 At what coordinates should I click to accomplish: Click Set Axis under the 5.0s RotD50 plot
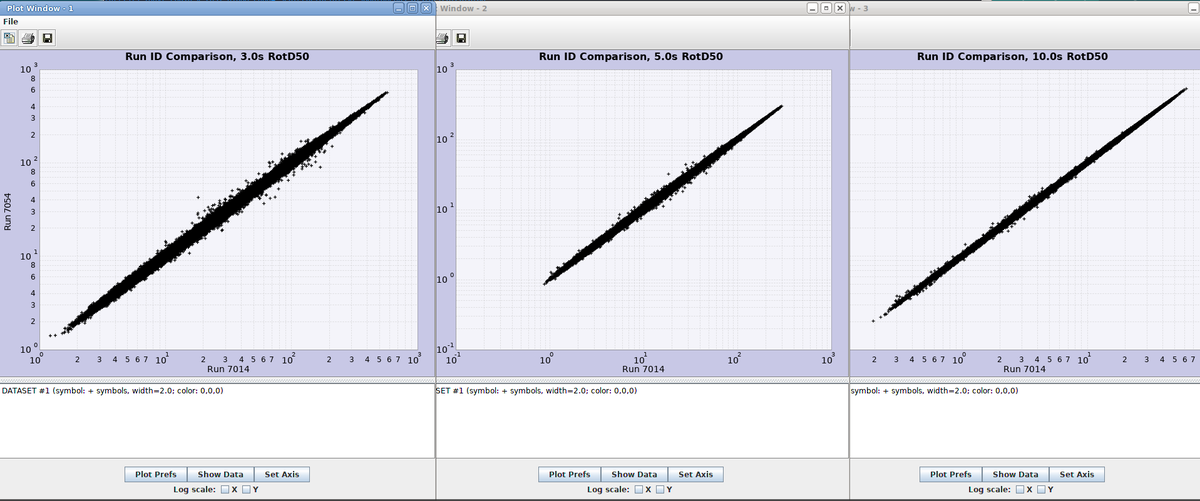tap(696, 474)
